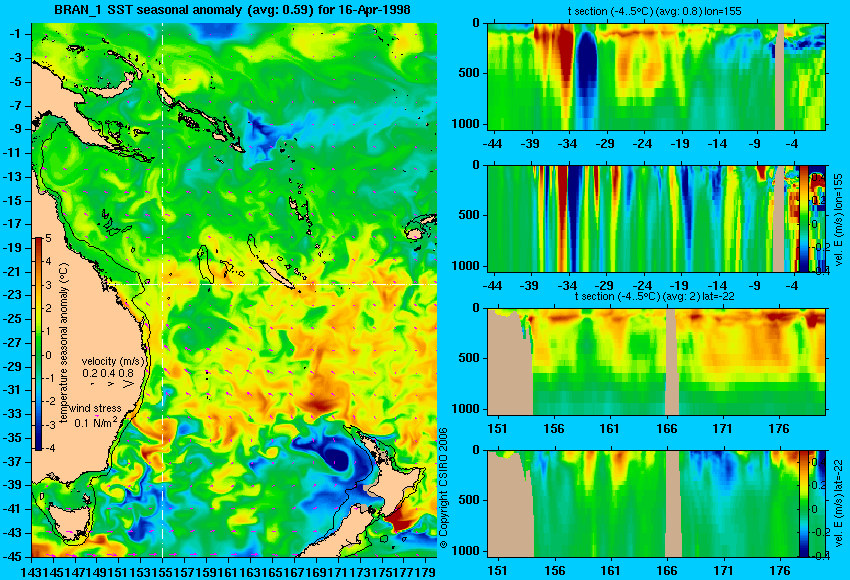Click the lat=-22 velocity color bar

(803, 504)
